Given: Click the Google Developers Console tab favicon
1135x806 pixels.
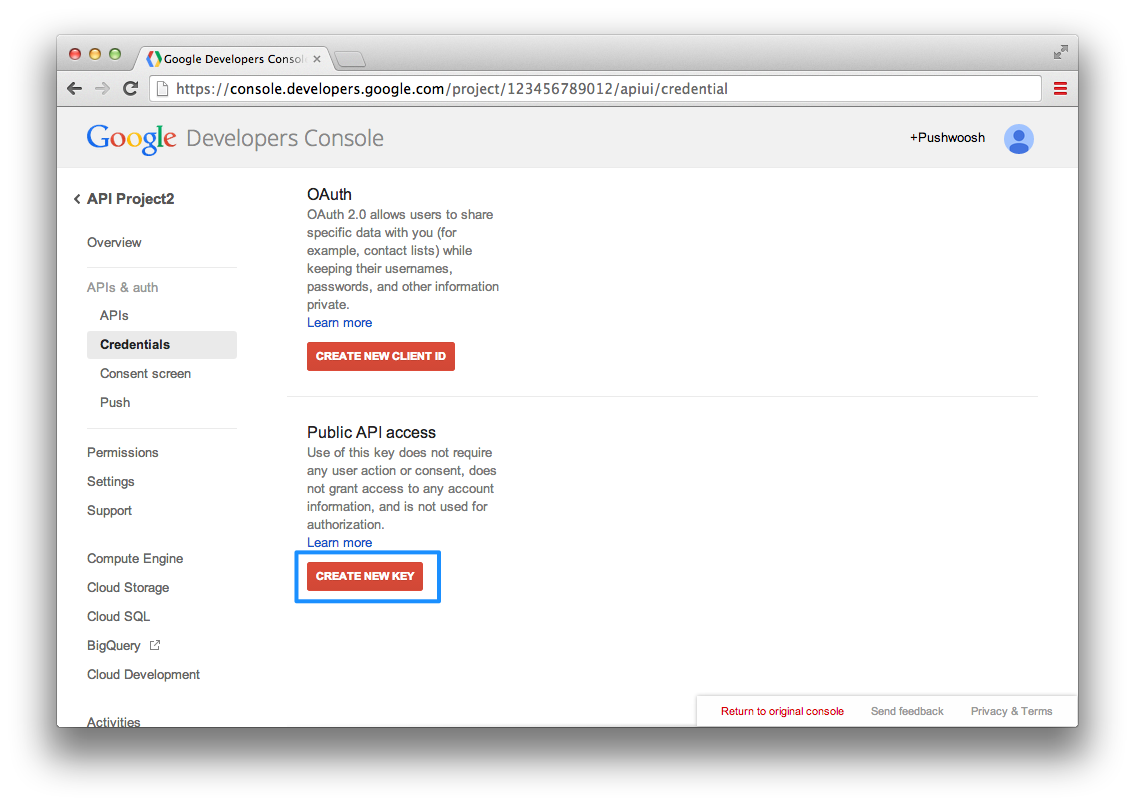Looking at the screenshot, I should click(x=153, y=59).
